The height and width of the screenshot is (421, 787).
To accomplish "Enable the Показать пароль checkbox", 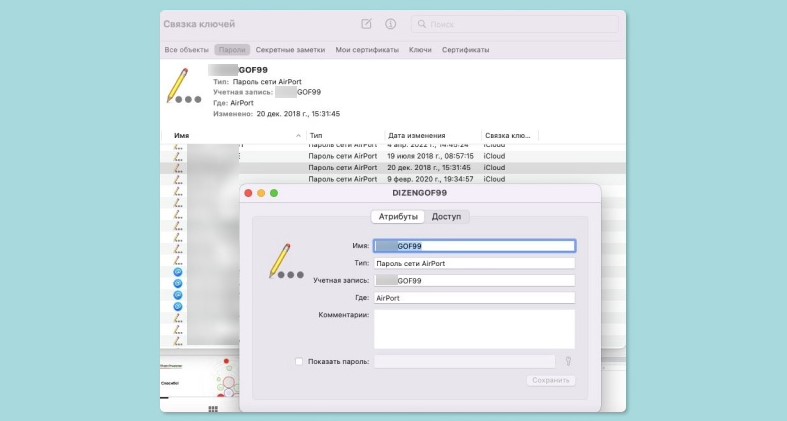I will [x=299, y=361].
